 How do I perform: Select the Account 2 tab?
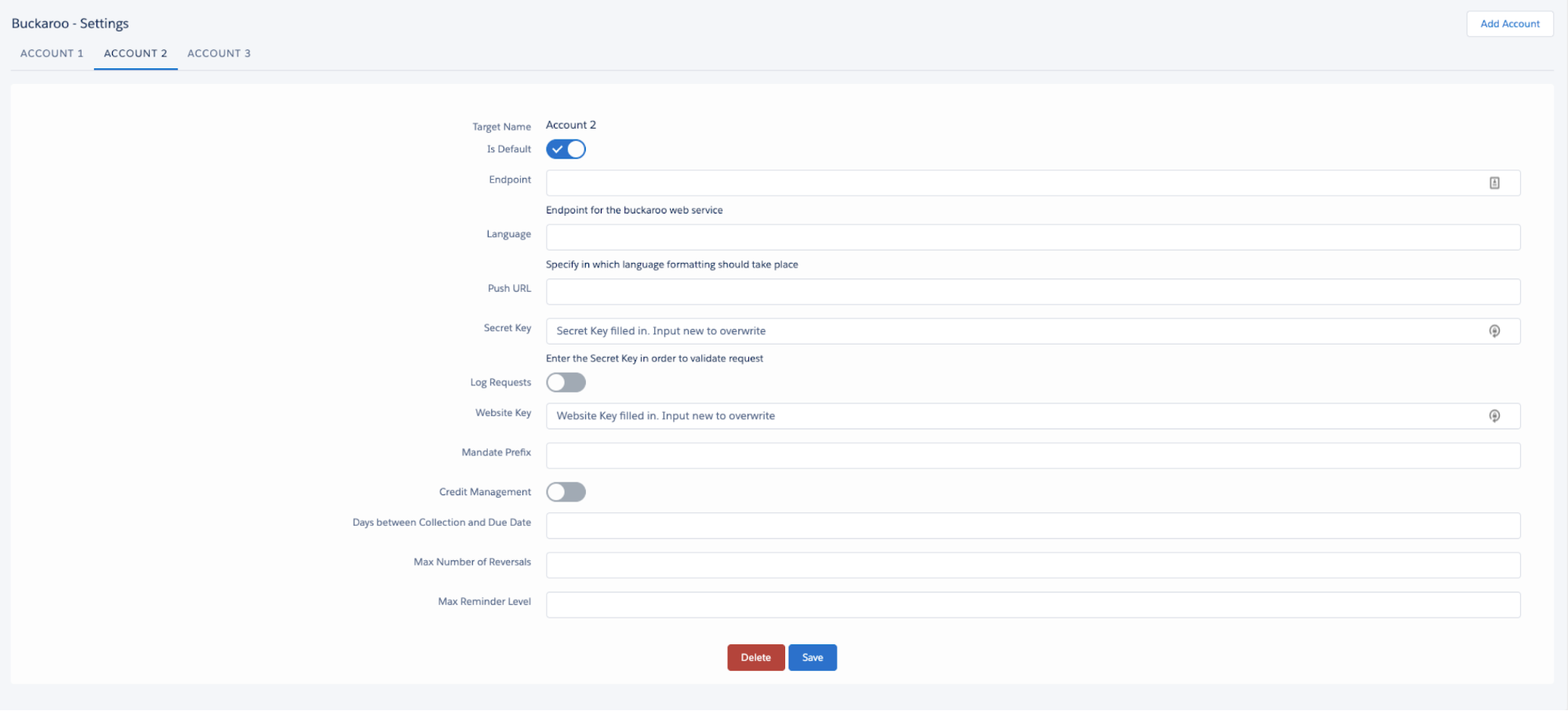[x=136, y=53]
